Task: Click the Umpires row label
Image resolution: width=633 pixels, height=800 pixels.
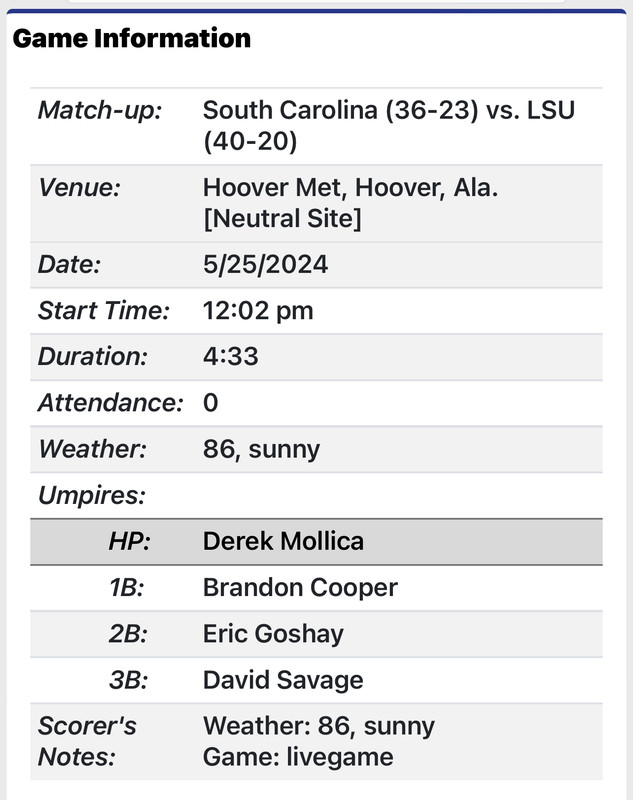Action: (91, 495)
